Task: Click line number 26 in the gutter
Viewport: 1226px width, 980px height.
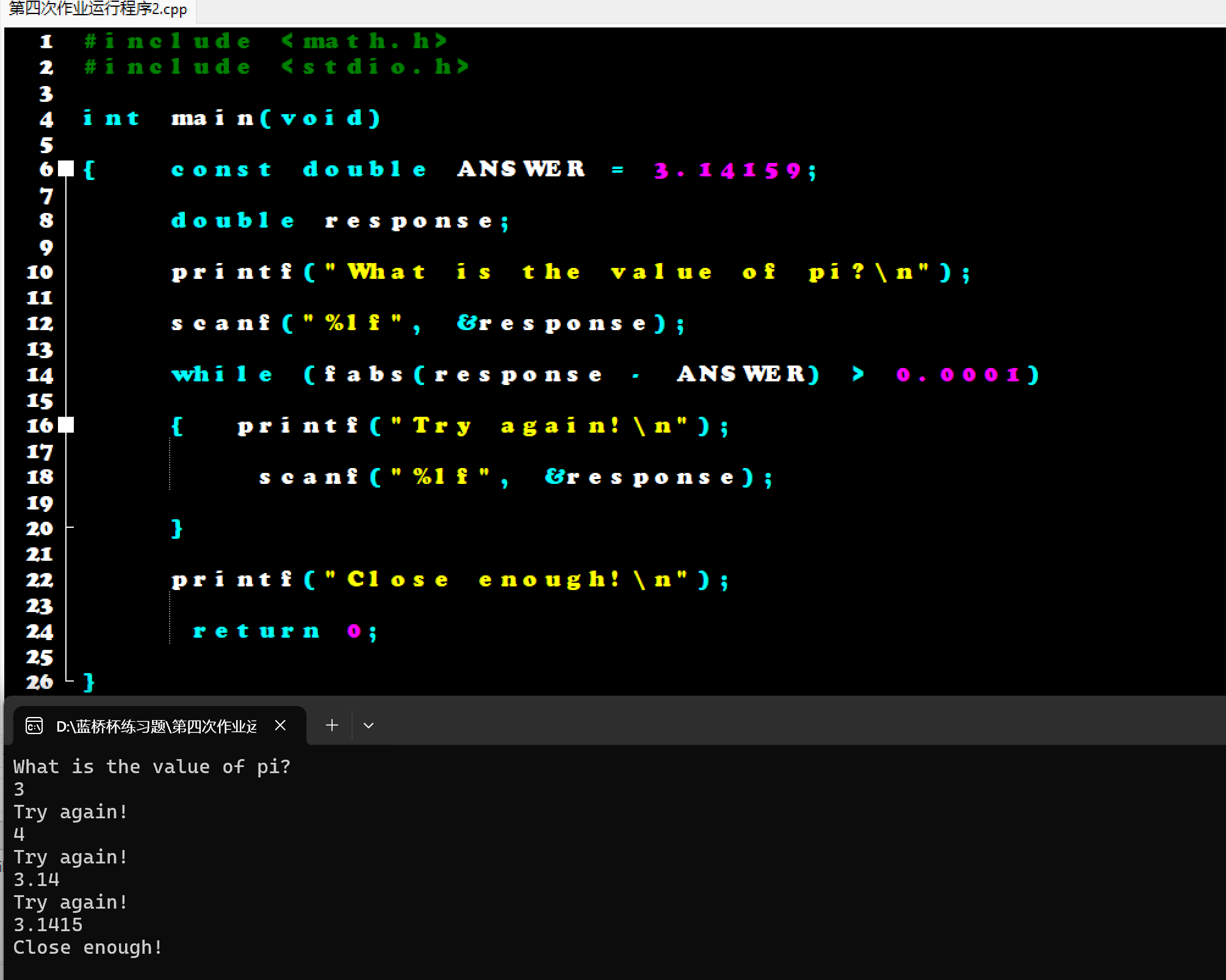Action: [40, 682]
